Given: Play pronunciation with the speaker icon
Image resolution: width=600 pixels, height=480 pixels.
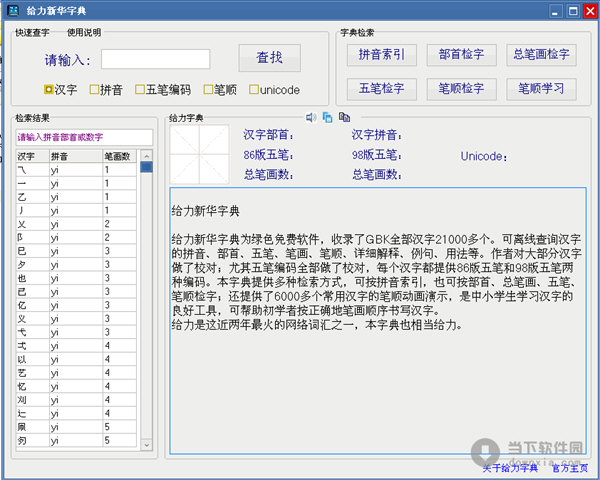Looking at the screenshot, I should point(311,118).
